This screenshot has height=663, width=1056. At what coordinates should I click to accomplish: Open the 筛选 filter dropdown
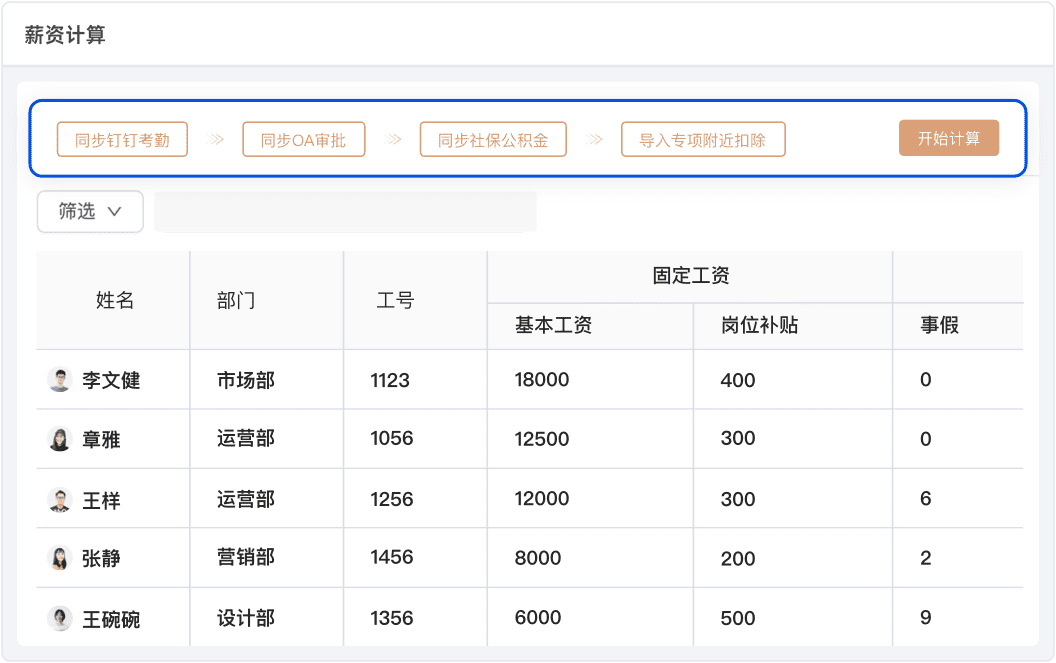coord(90,211)
